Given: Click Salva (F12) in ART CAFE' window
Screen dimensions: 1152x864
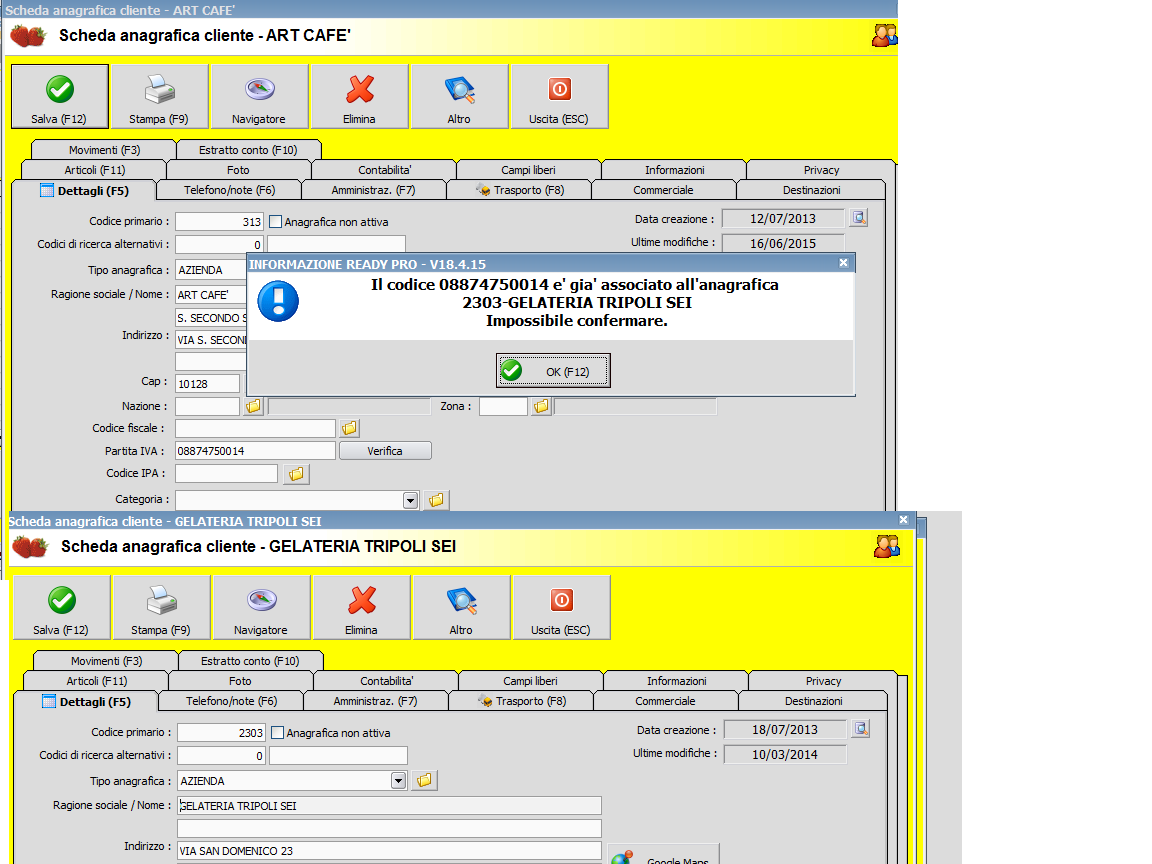Looking at the screenshot, I should tap(60, 96).
